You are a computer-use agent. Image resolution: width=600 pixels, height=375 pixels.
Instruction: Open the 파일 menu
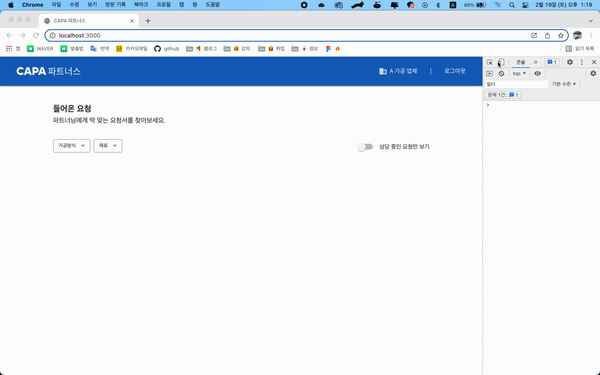tap(56, 5)
